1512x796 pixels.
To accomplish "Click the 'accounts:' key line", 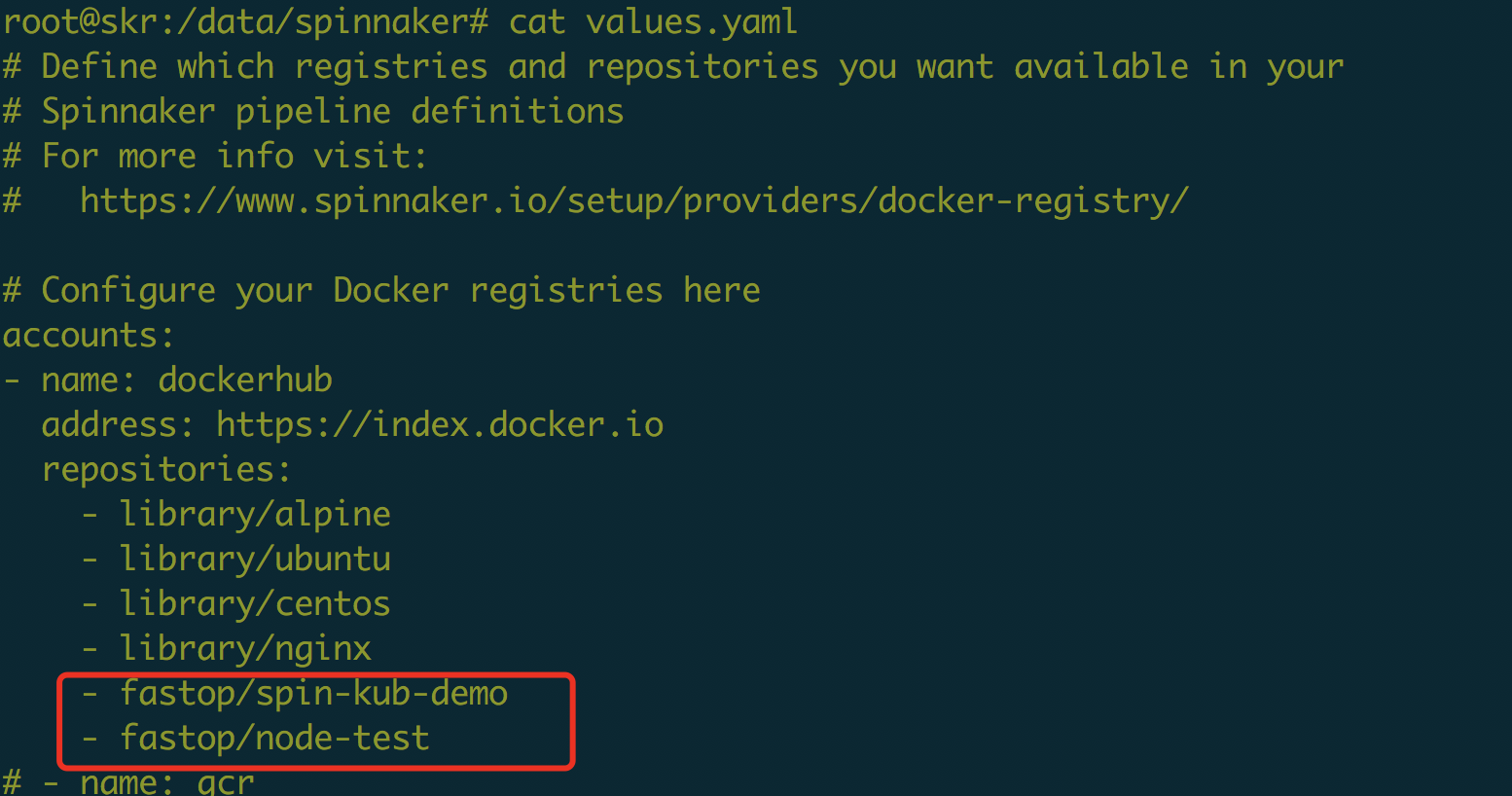I will pyautogui.click(x=89, y=336).
